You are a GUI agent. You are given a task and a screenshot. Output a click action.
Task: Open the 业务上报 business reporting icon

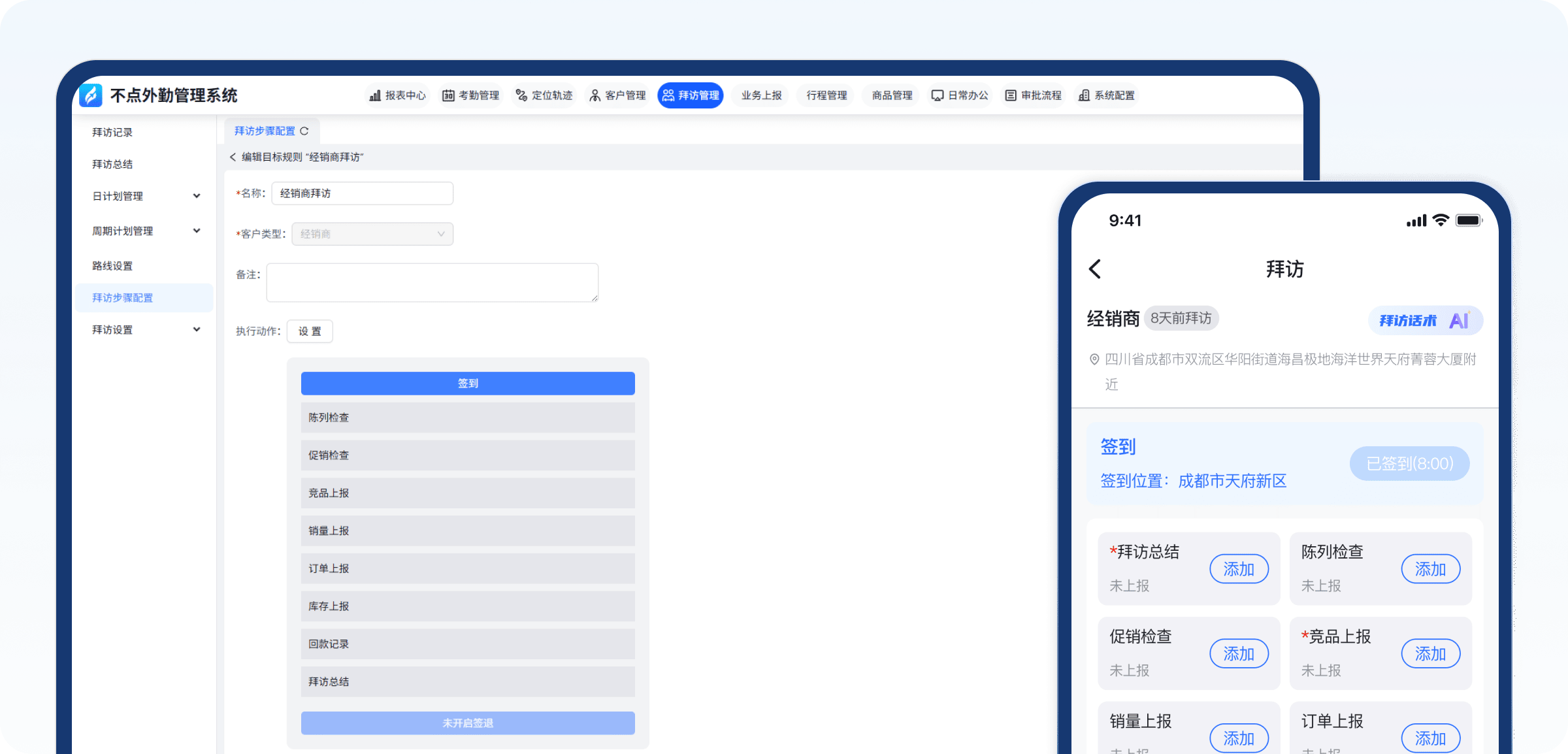point(760,95)
